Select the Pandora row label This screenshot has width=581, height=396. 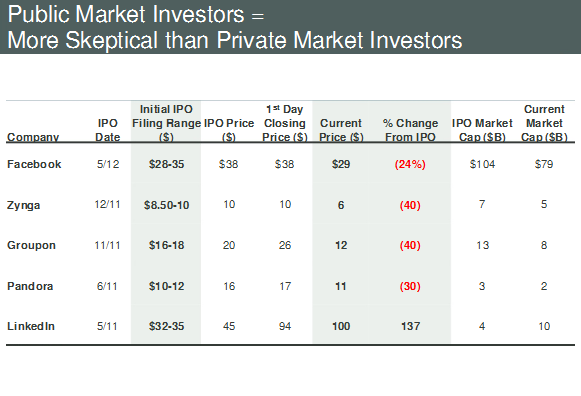(30, 286)
